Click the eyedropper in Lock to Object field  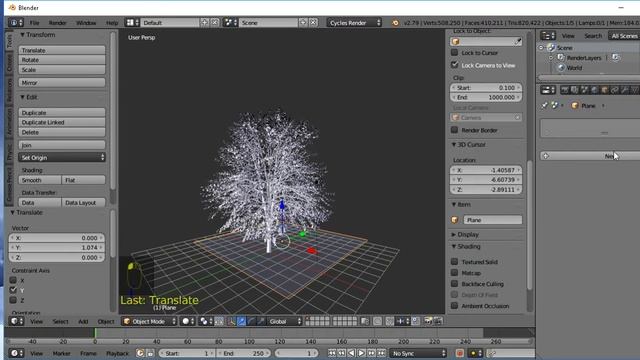coord(518,42)
